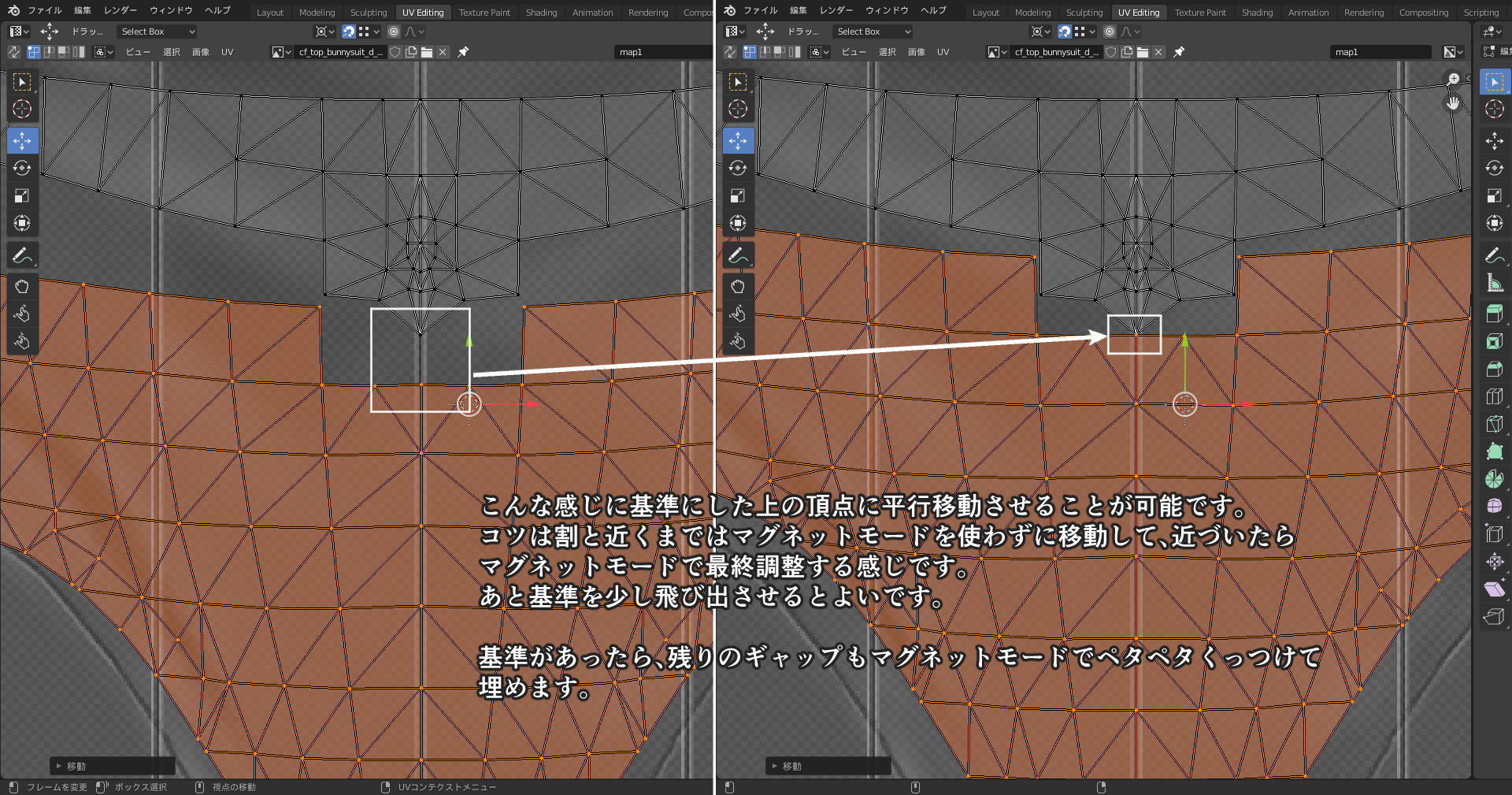1512x795 pixels.
Task: Open snap element dropdown in left editor
Action: coord(369,32)
